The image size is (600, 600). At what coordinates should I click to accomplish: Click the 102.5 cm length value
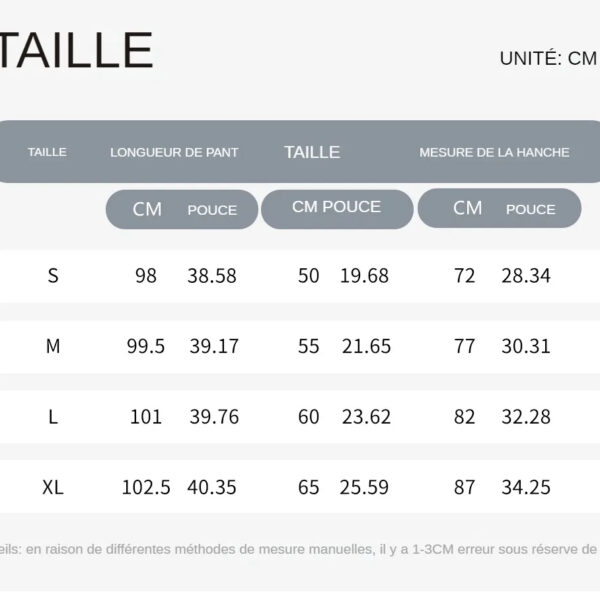click(146, 488)
